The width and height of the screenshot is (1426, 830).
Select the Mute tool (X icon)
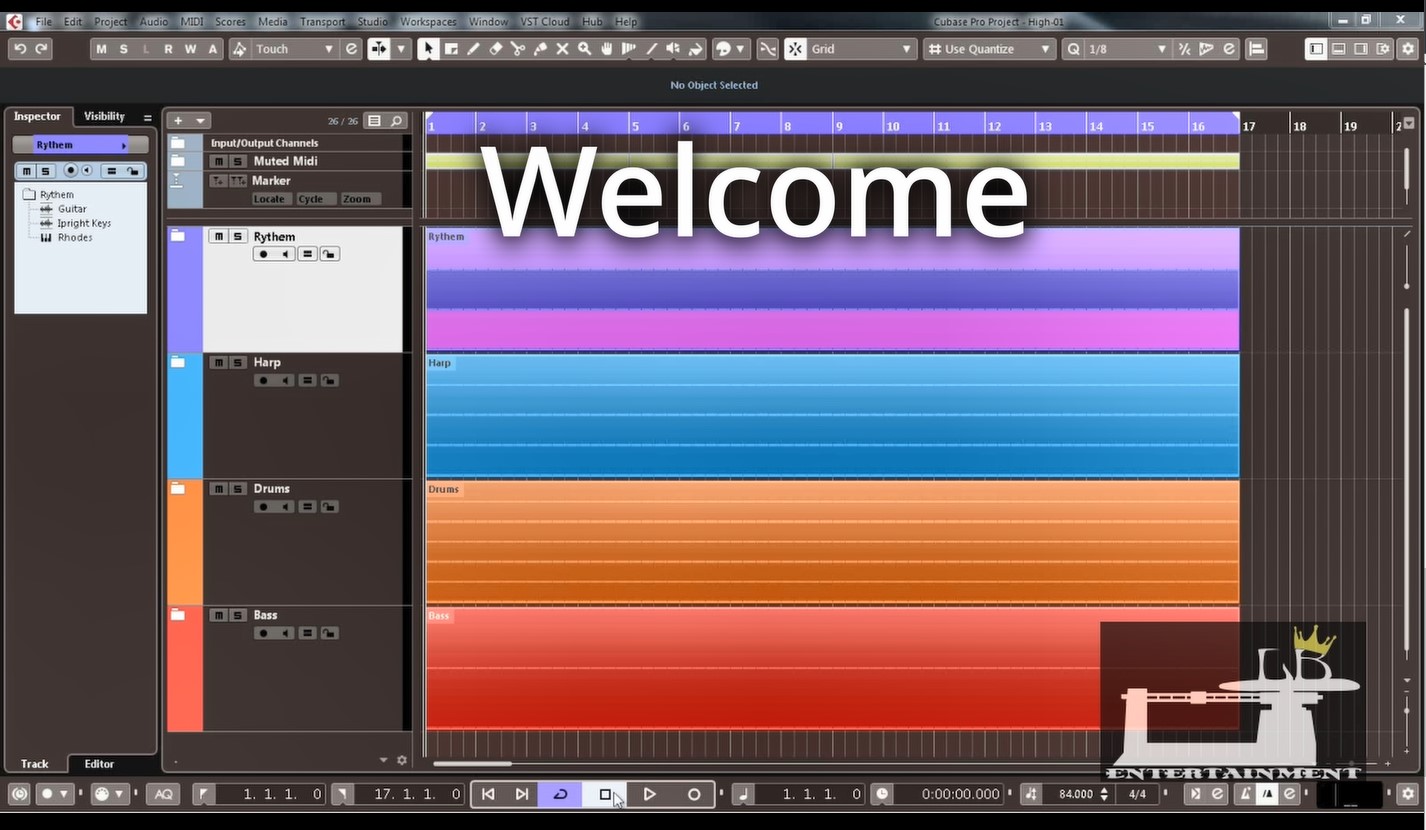[x=563, y=48]
